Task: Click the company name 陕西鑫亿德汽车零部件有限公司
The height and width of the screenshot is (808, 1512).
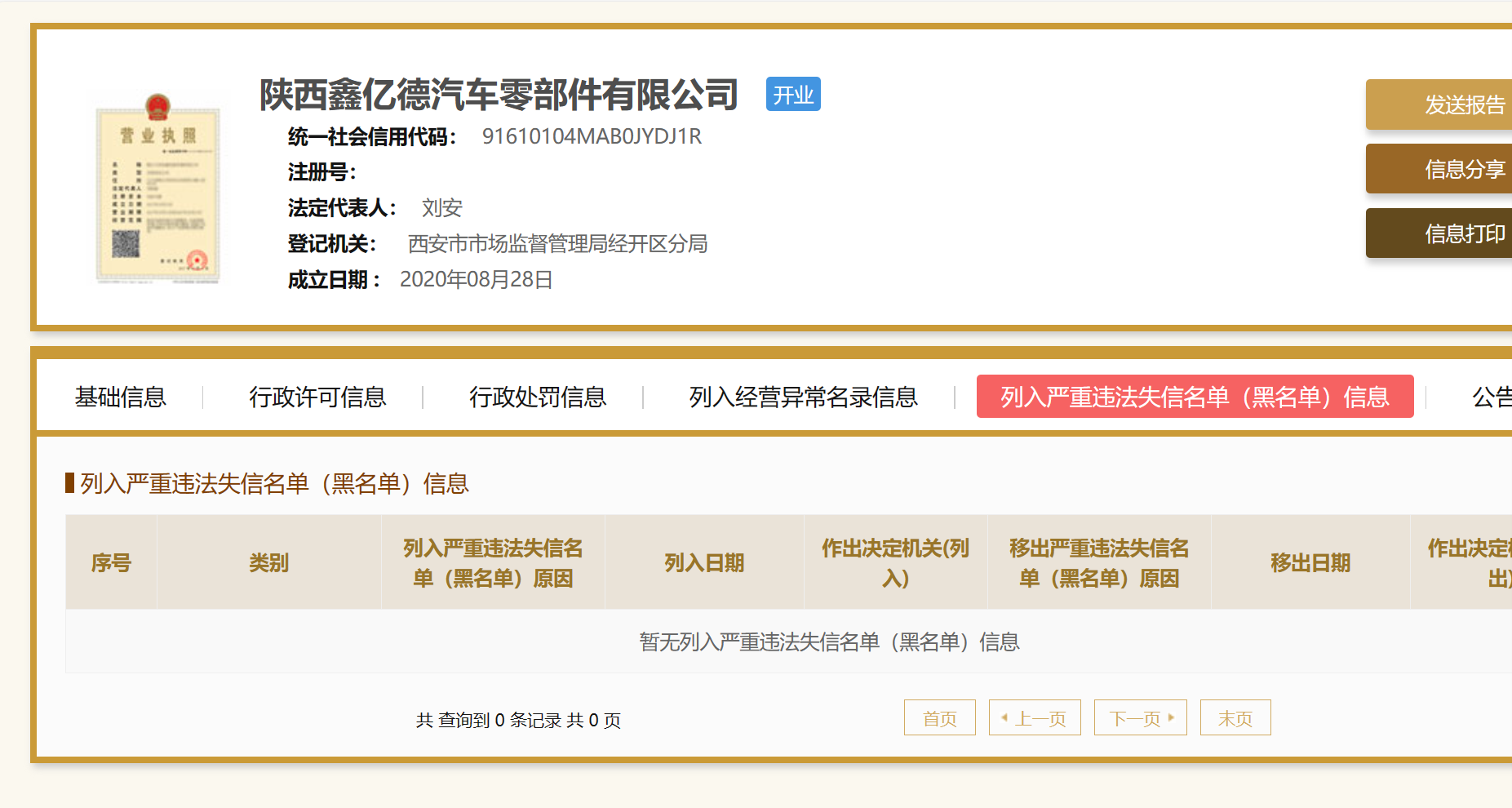Action: pyautogui.click(x=499, y=95)
